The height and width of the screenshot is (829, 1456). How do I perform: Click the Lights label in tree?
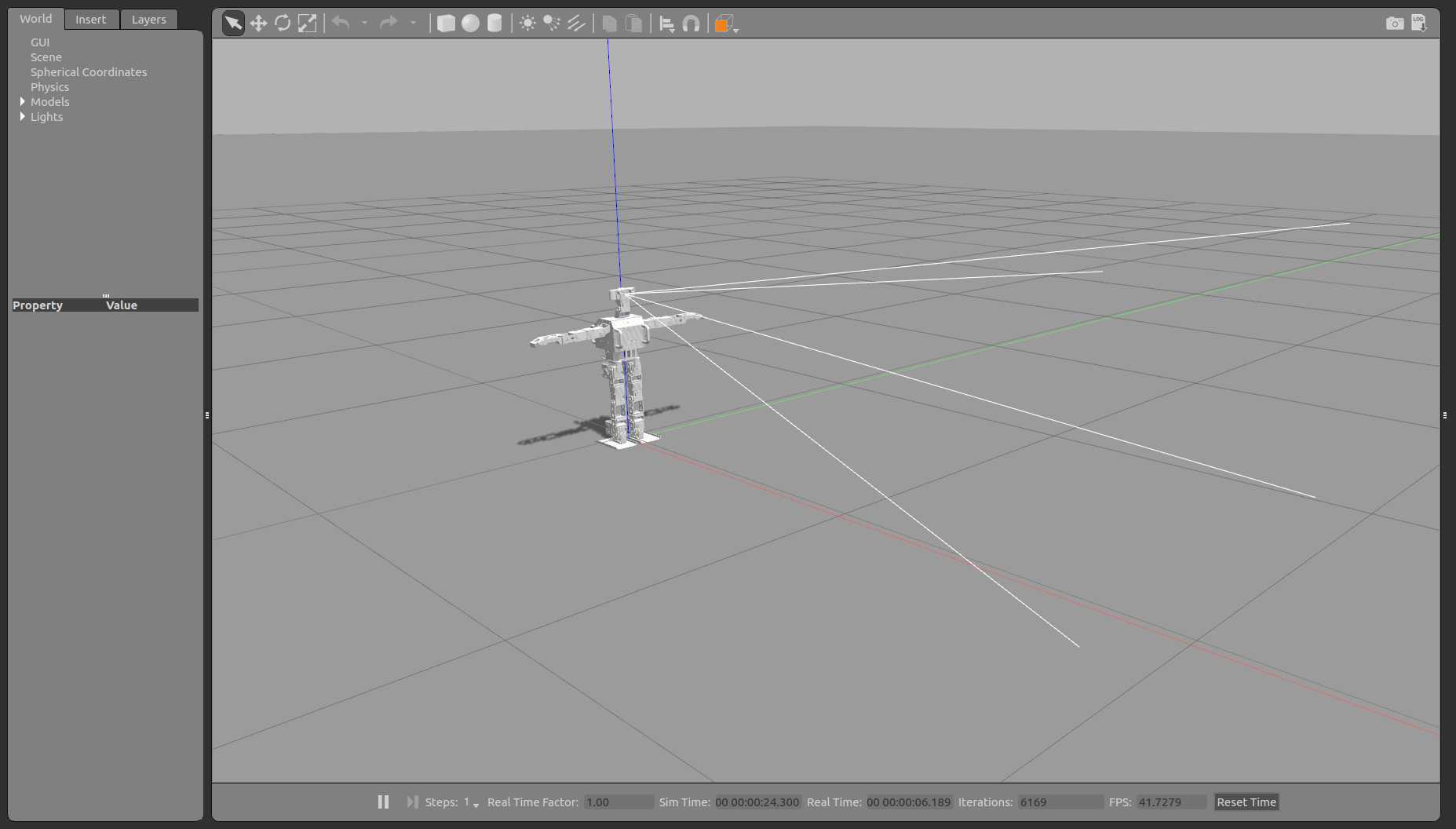point(47,117)
